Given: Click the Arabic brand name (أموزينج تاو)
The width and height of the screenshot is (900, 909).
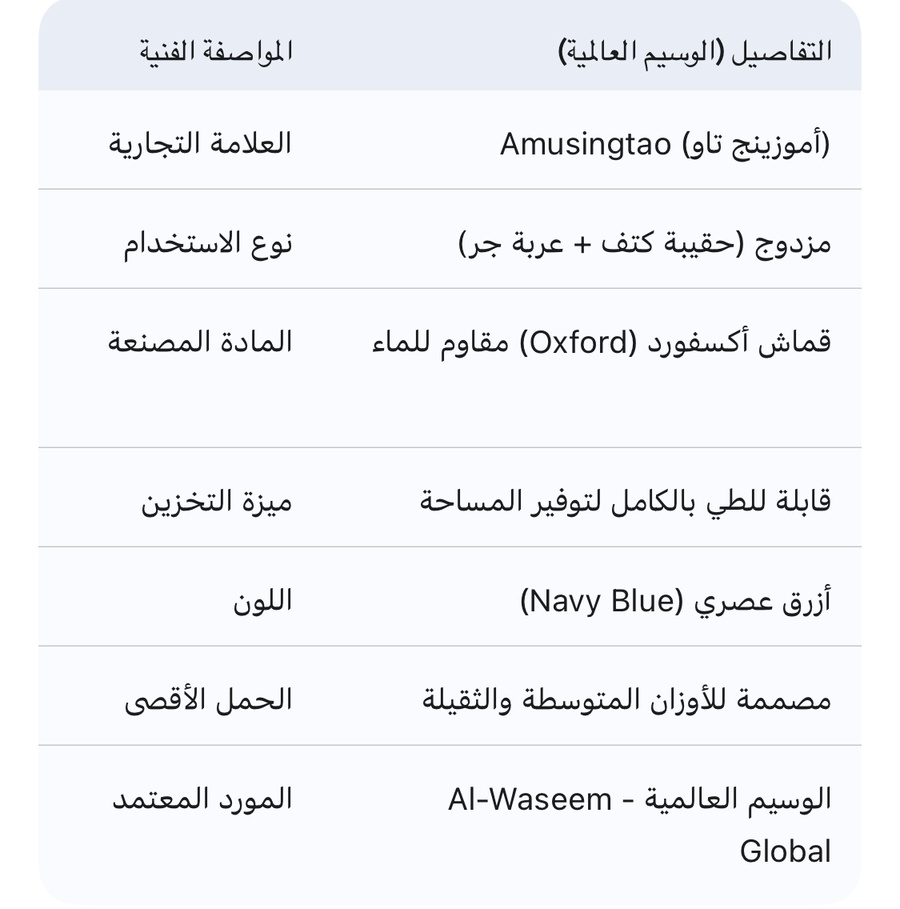Looking at the screenshot, I should point(755,145).
